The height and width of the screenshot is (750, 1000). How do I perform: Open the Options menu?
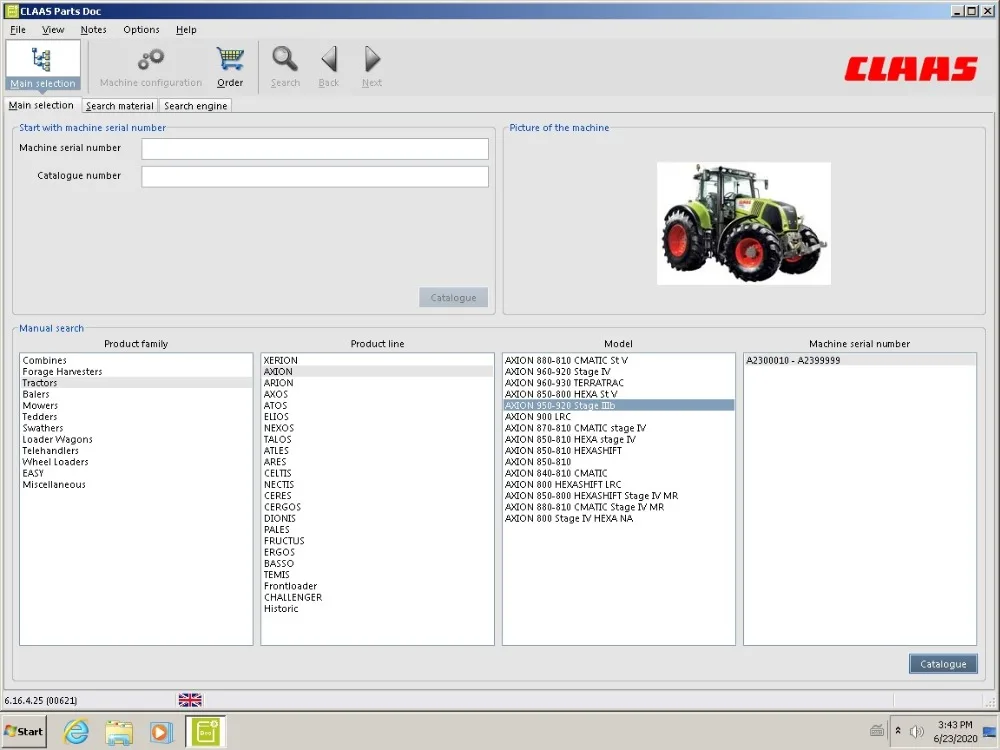pyautogui.click(x=141, y=29)
